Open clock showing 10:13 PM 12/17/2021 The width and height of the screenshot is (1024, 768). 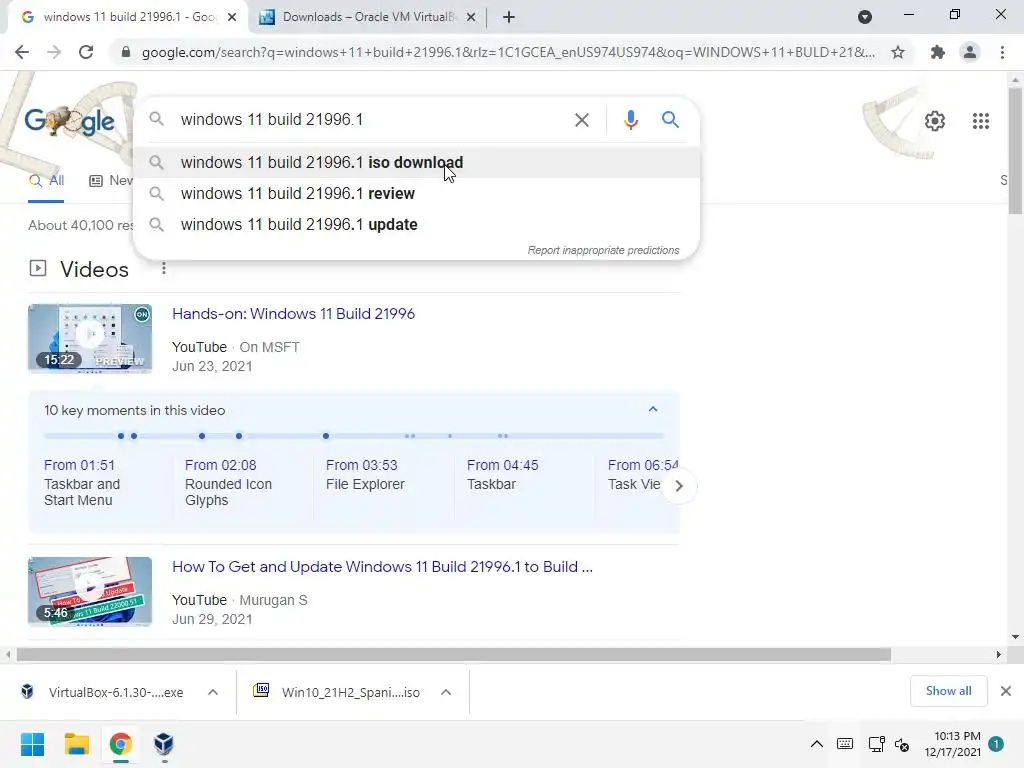point(952,744)
